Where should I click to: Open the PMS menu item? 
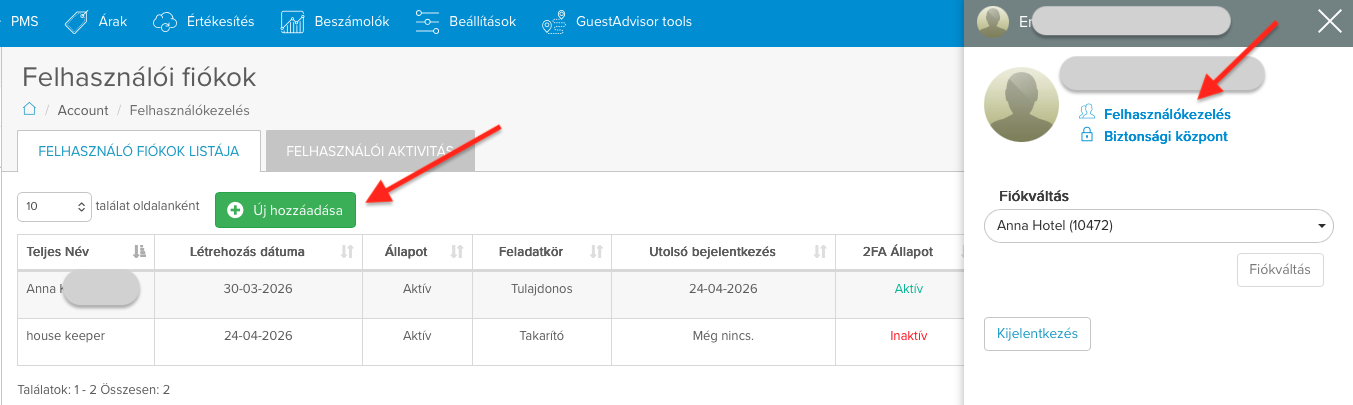pyautogui.click(x=24, y=21)
